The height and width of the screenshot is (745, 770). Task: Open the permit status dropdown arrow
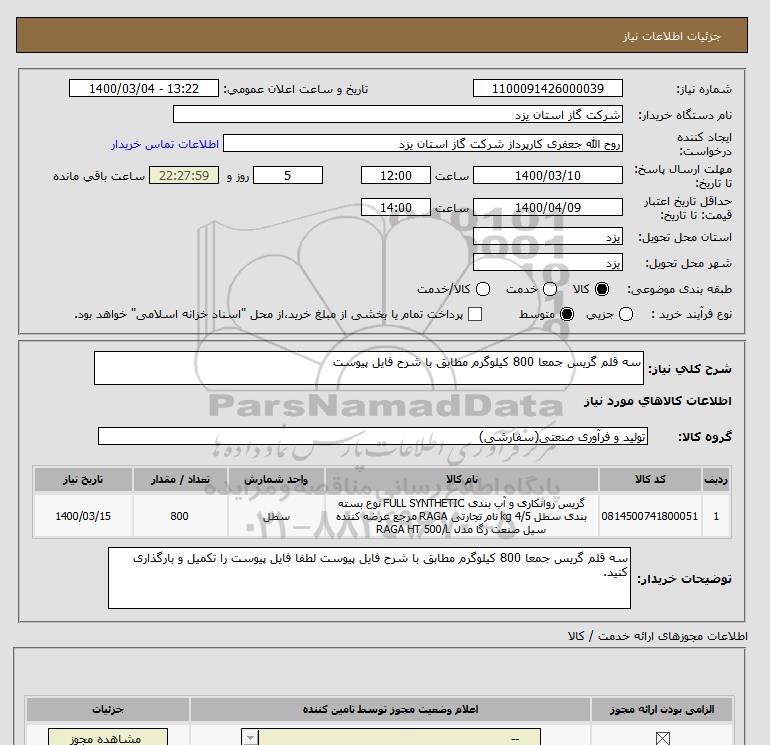point(250,738)
